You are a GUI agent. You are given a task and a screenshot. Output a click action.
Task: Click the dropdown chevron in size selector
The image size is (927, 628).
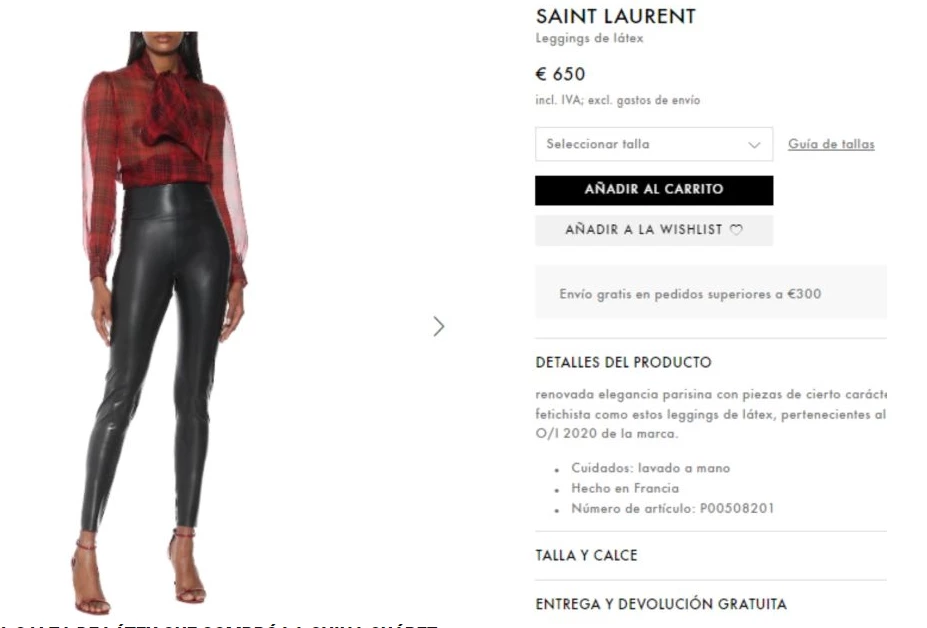(754, 145)
